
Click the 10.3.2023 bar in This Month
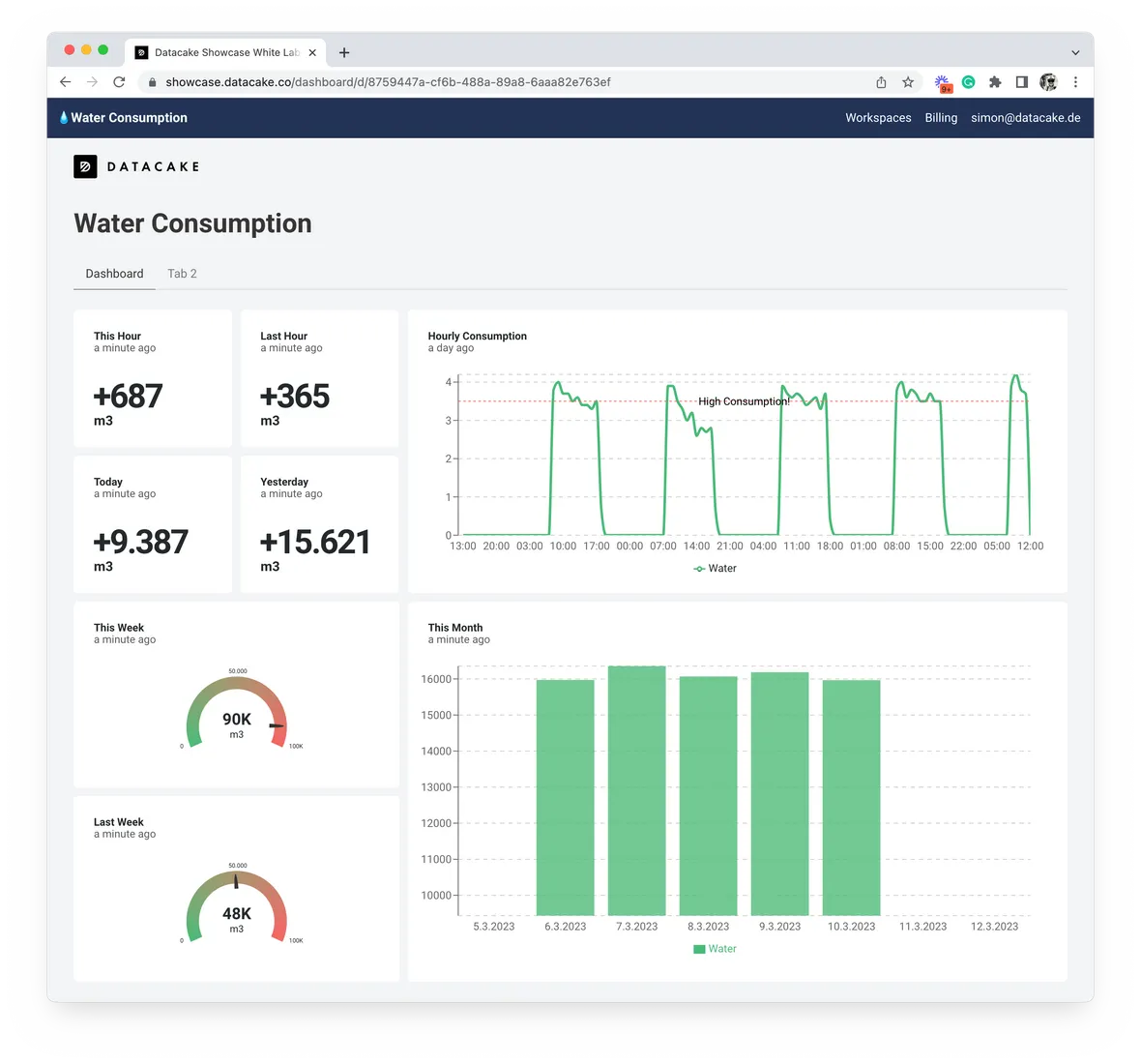[851, 797]
